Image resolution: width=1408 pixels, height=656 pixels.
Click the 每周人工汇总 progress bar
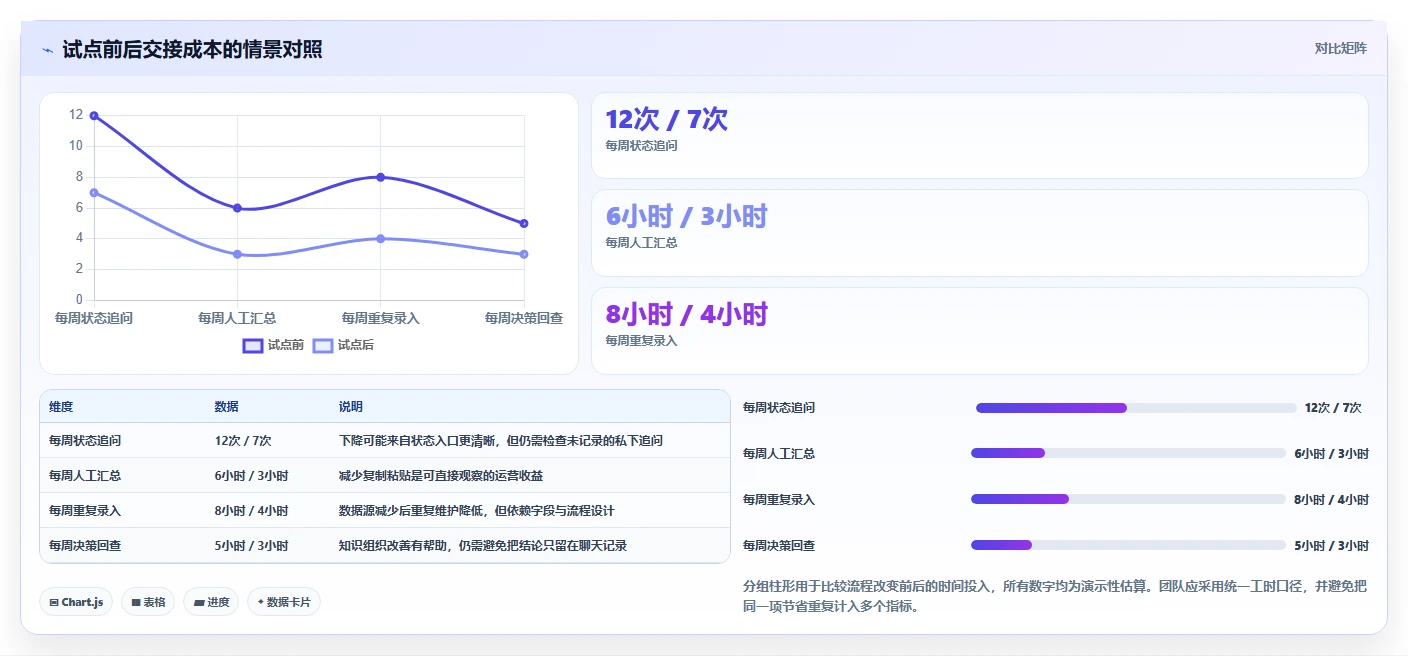(1128, 454)
